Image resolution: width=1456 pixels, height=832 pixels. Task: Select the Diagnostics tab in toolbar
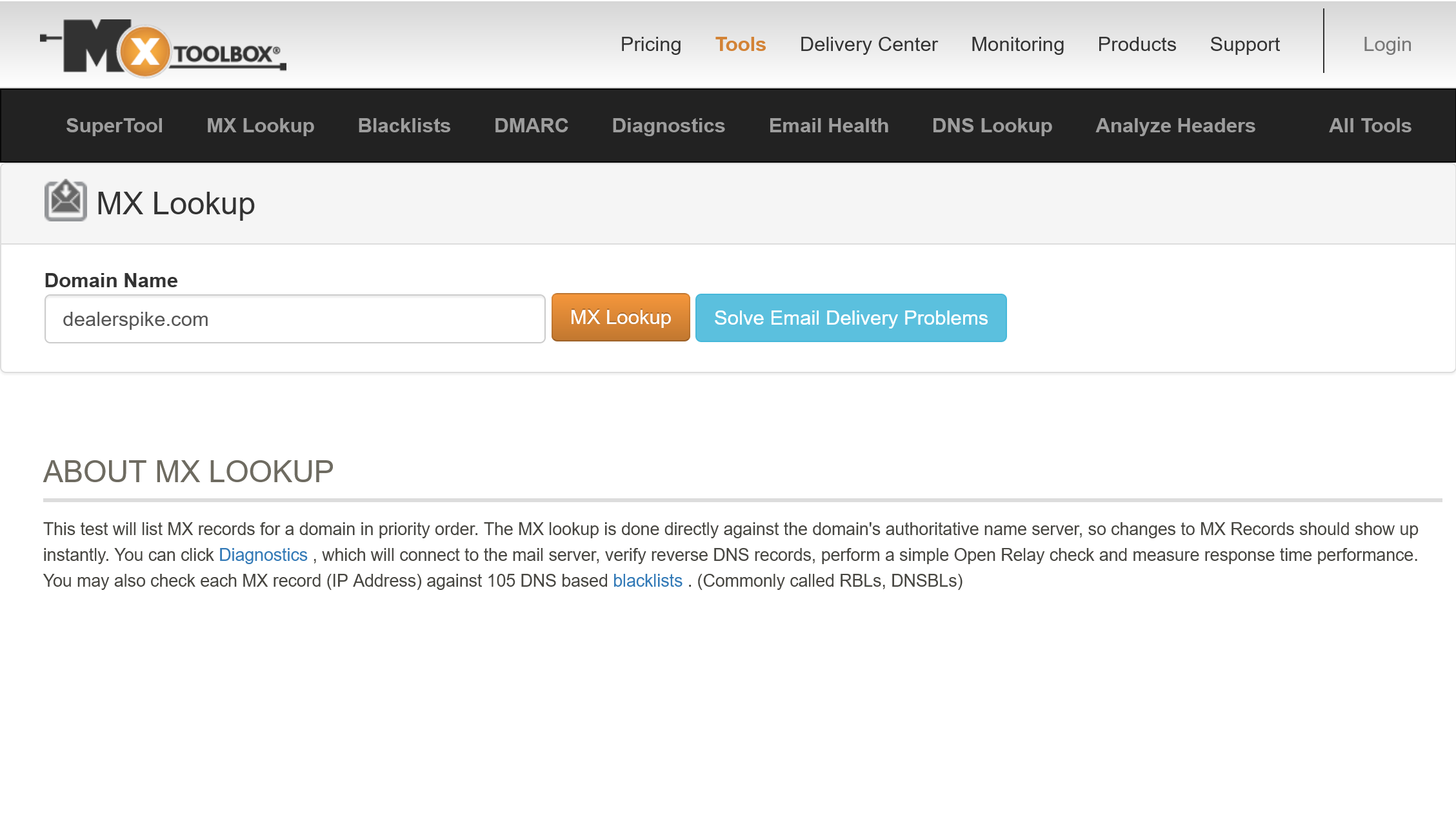[668, 125]
